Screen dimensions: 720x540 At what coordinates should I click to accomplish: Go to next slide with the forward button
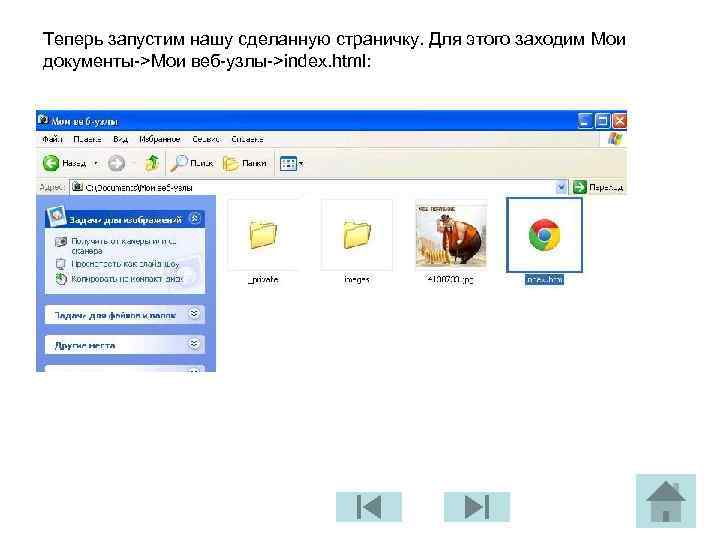477,507
